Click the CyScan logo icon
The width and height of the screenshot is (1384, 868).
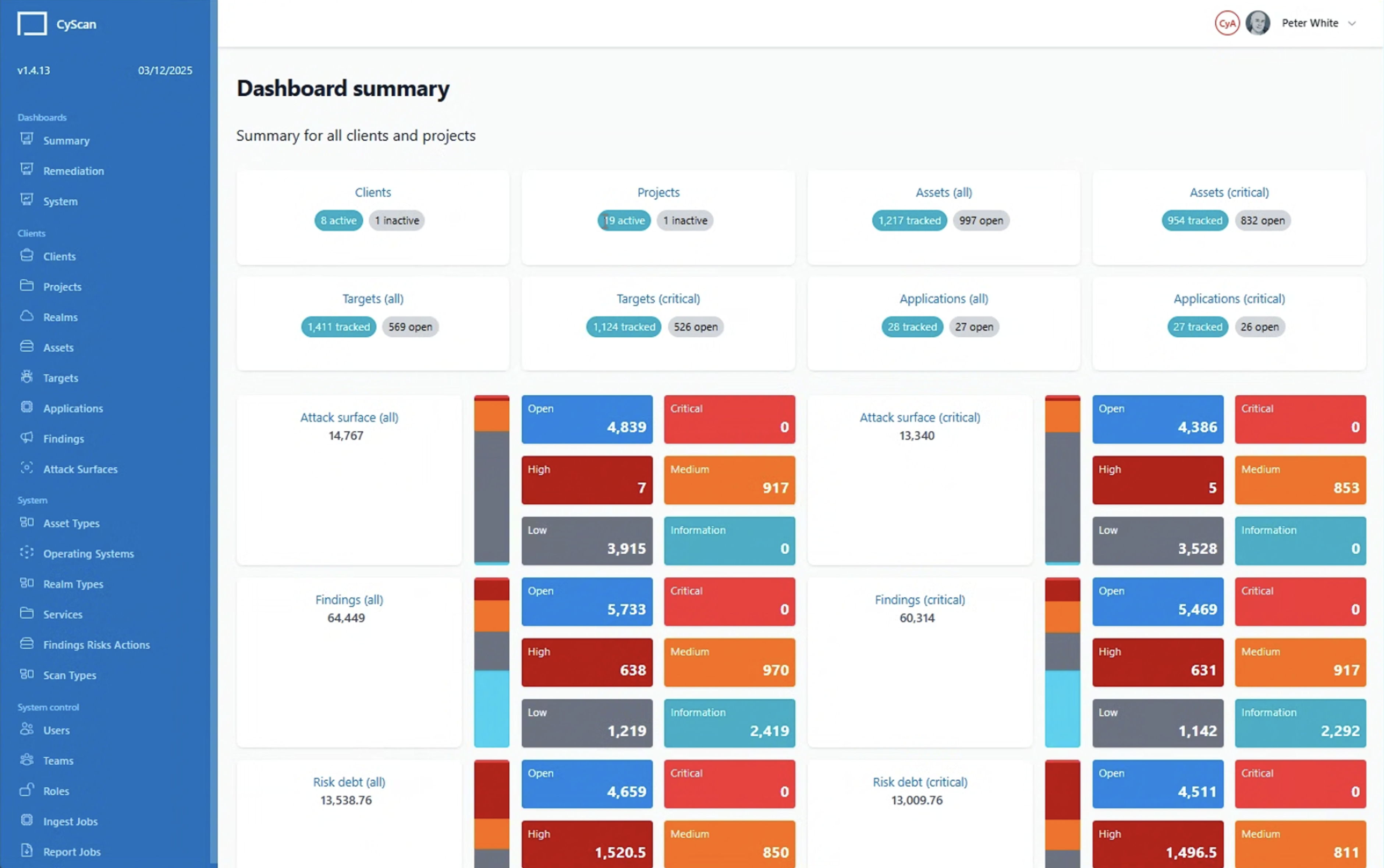32,24
